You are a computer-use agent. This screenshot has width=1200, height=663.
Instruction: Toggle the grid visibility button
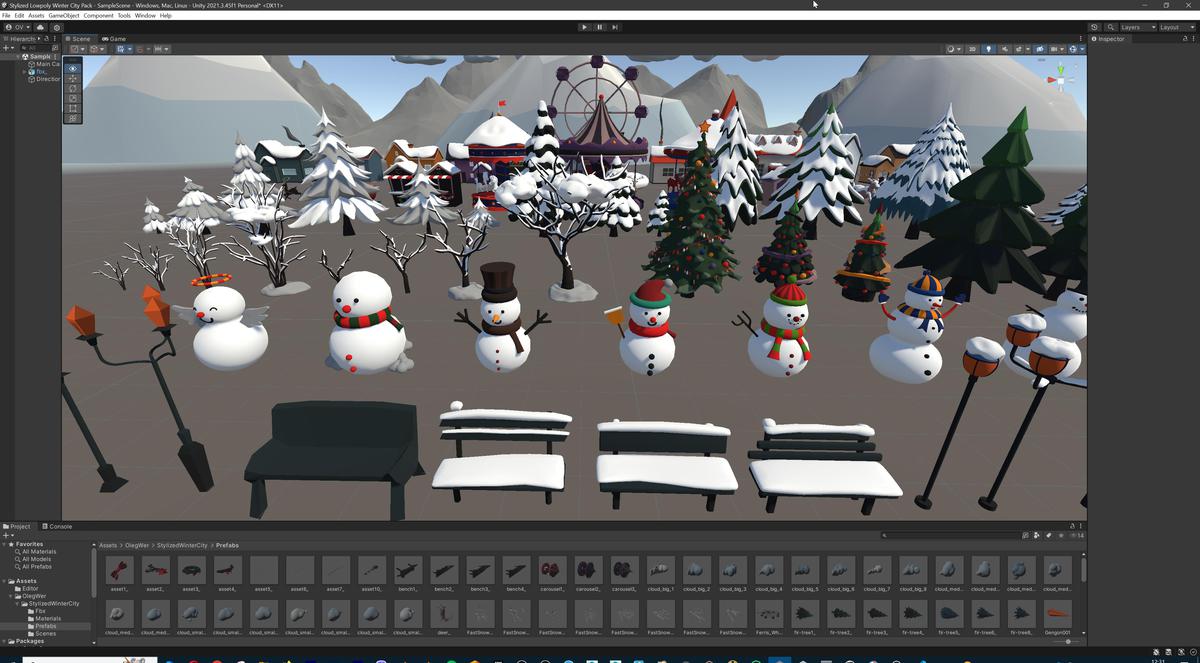121,49
